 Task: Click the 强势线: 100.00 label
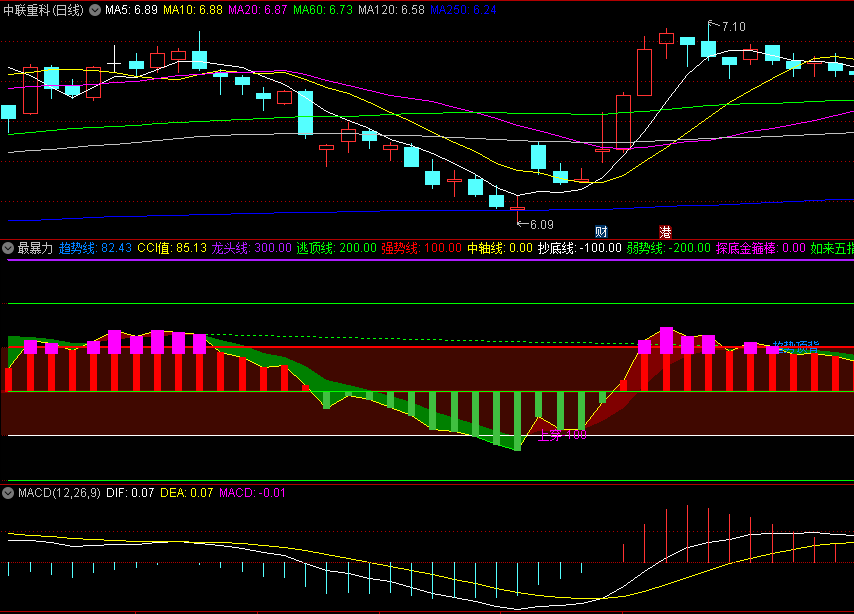coord(422,248)
